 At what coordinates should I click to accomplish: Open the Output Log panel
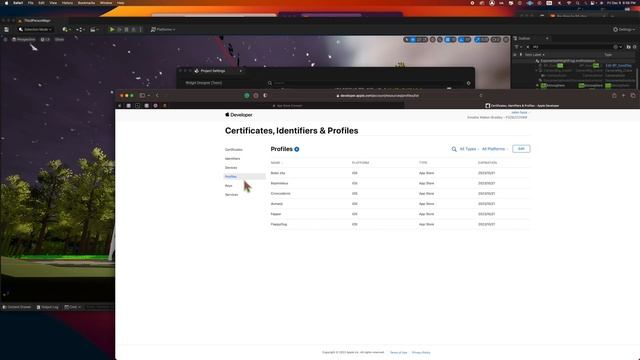click(x=48, y=307)
